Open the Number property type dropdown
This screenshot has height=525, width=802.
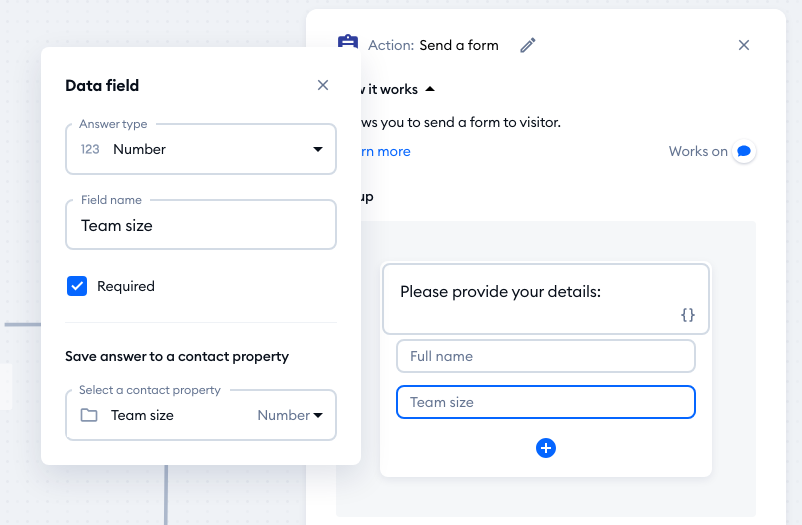(x=291, y=415)
